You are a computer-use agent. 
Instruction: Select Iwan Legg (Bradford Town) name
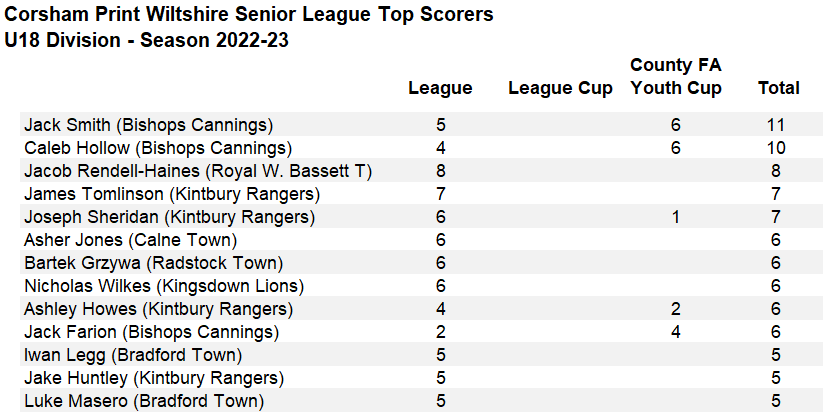(x=133, y=355)
